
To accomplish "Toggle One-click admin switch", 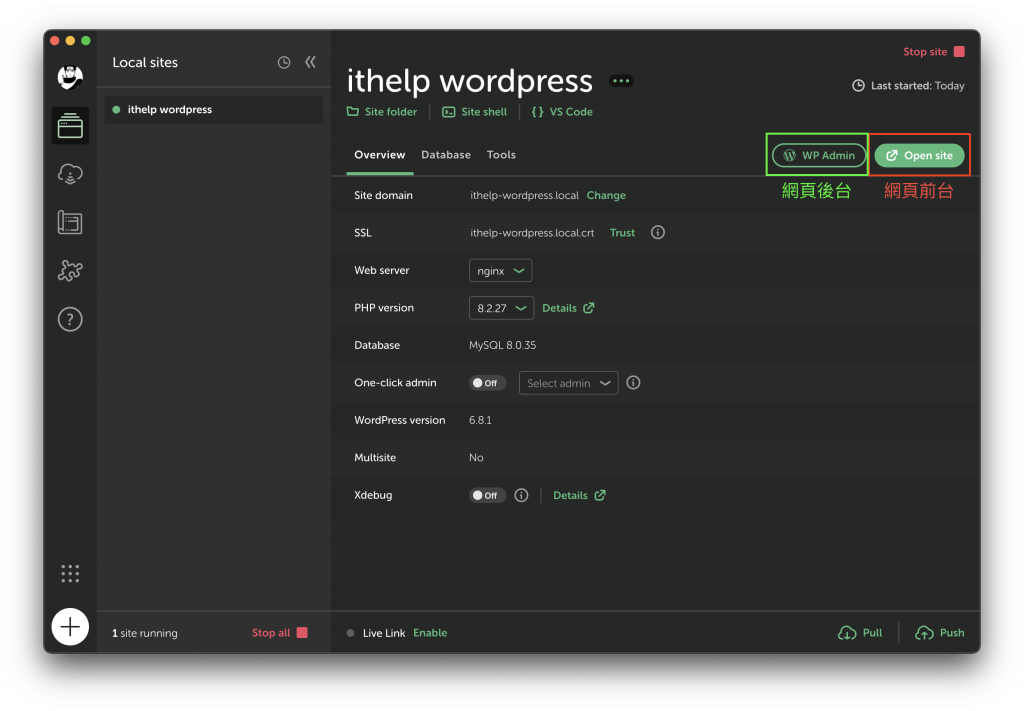I will pos(487,383).
